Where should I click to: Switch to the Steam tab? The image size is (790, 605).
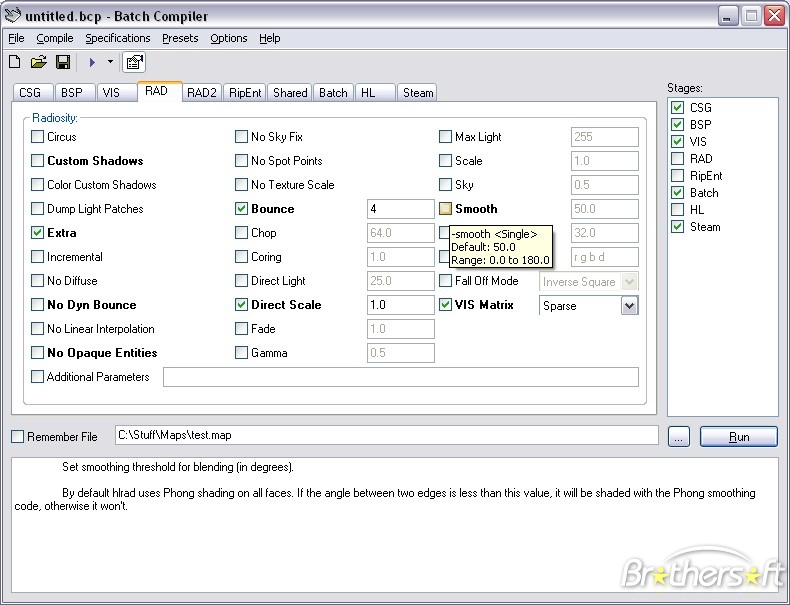coord(417,93)
